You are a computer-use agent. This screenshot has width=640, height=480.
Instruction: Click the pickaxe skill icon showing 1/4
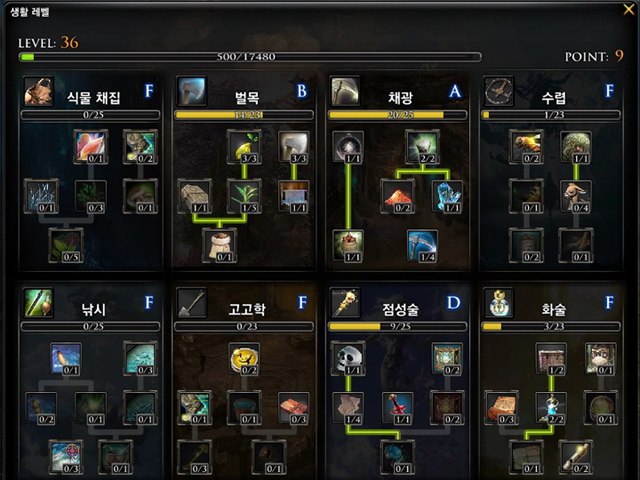tap(422, 245)
